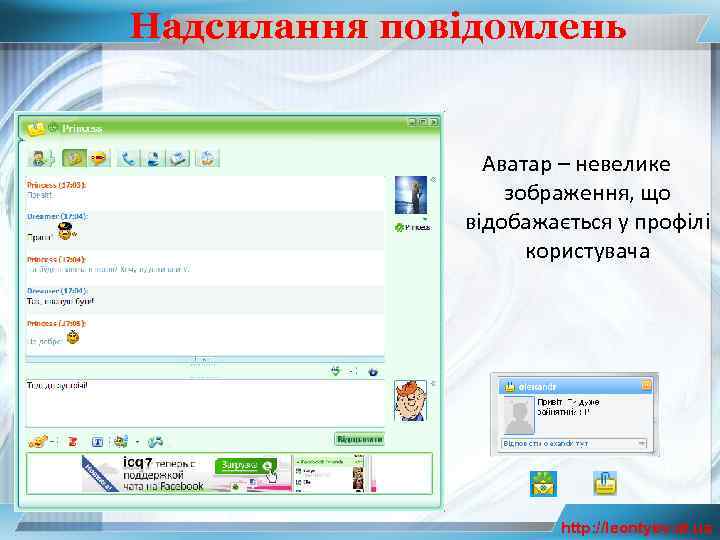This screenshot has height=540, width=720.
Task: Open the gray avatar placeholder in oleksandr popup
Action: click(519, 416)
